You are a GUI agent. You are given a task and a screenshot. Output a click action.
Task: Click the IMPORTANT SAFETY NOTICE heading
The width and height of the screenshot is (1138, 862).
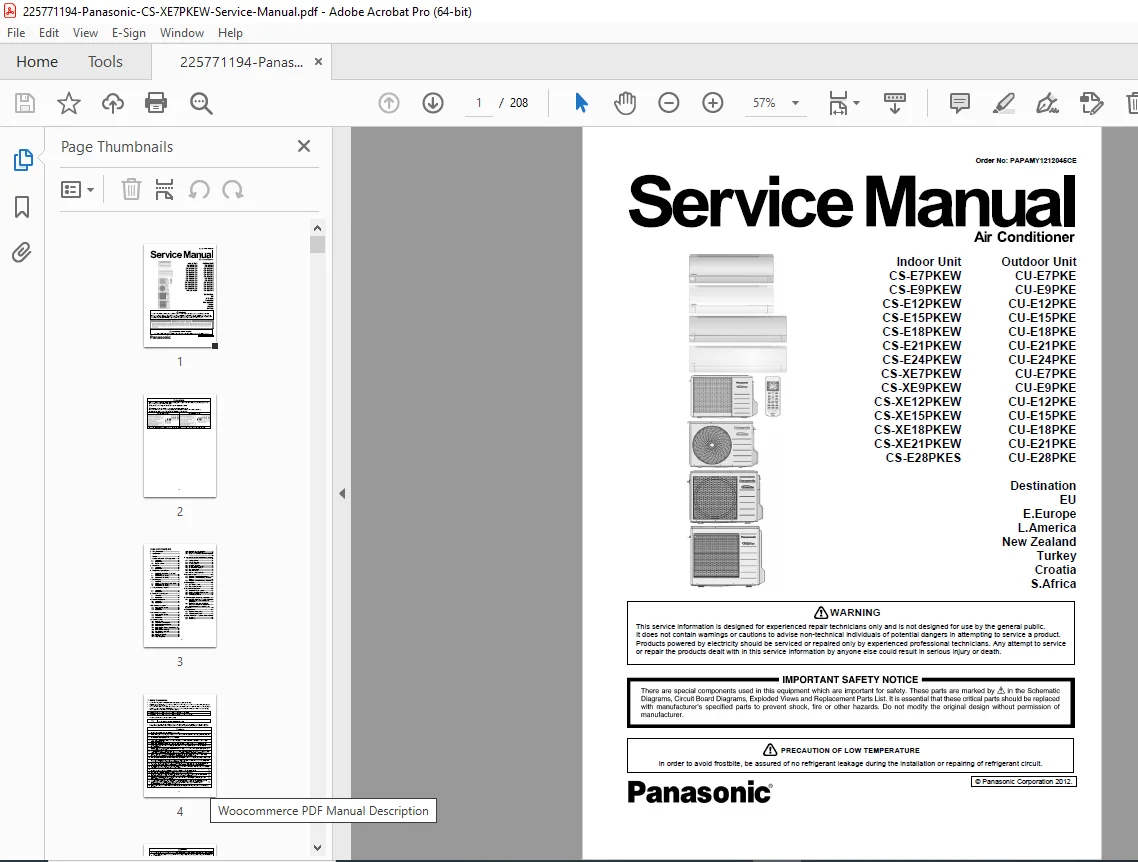(x=850, y=680)
